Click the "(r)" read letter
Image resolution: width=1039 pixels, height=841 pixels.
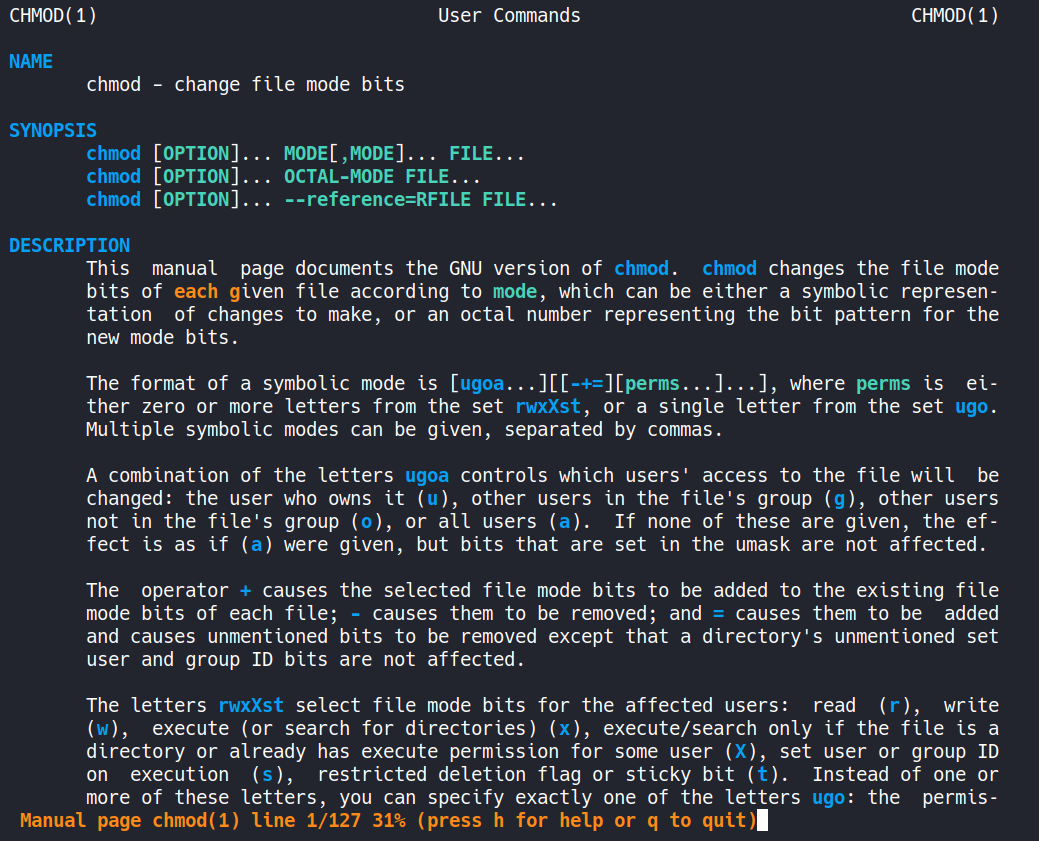point(895,705)
